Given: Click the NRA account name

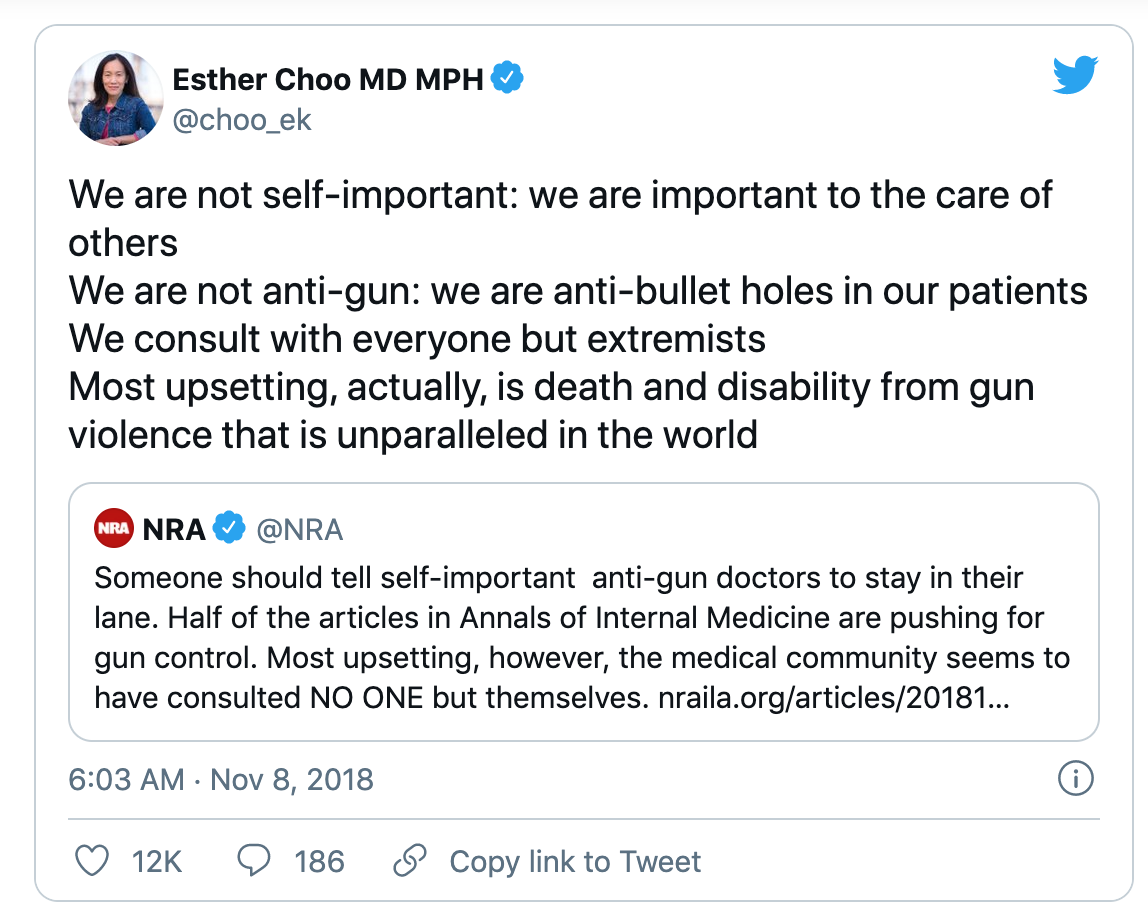Looking at the screenshot, I should pos(174,529).
